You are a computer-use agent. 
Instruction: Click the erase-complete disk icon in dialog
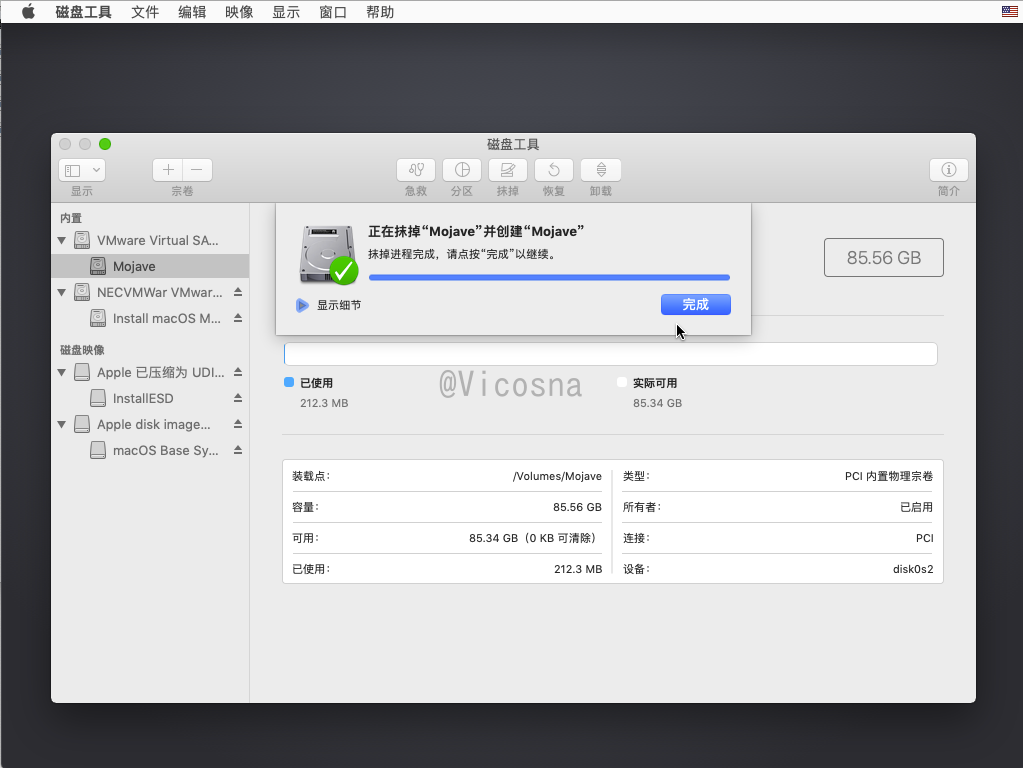[x=329, y=254]
